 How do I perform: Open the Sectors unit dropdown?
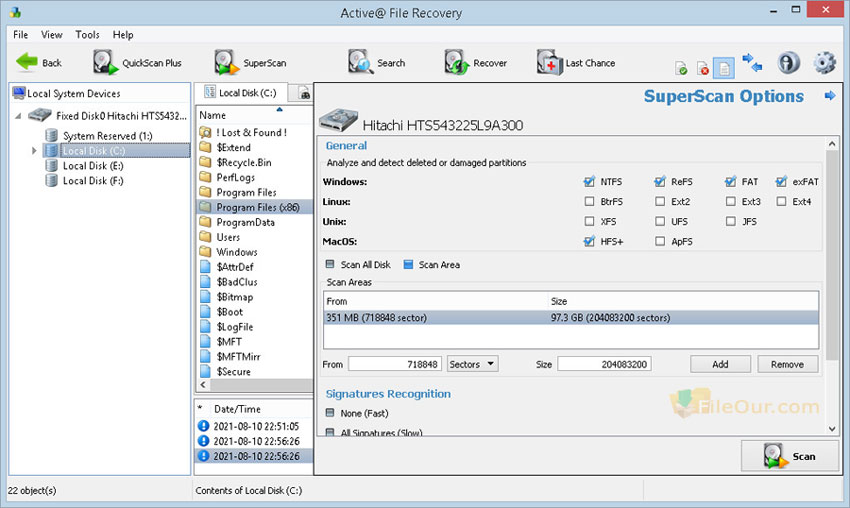tap(472, 364)
